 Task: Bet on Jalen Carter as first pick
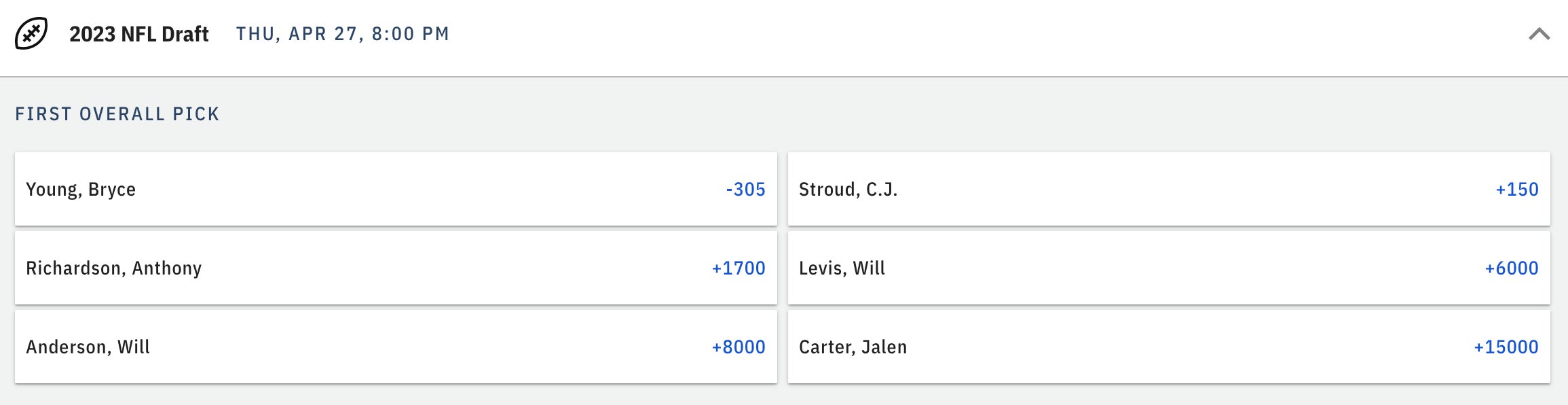coord(1168,347)
